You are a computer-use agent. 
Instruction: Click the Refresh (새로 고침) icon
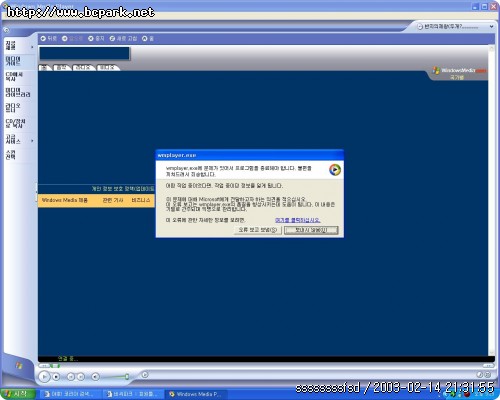112,39
